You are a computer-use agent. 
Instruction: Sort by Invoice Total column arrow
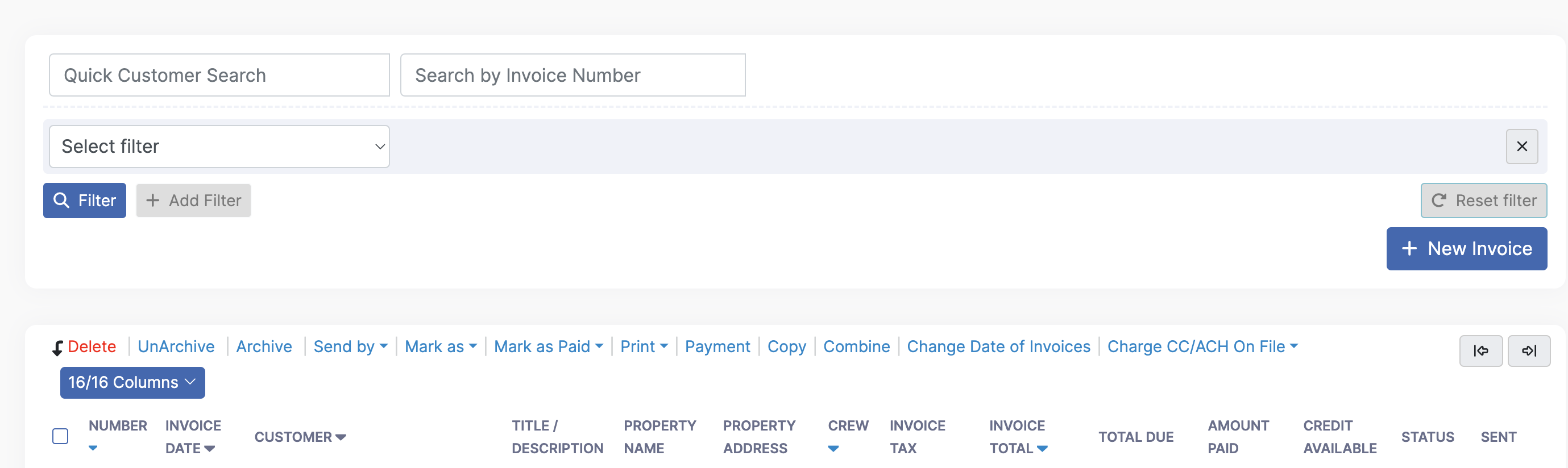point(1042,449)
